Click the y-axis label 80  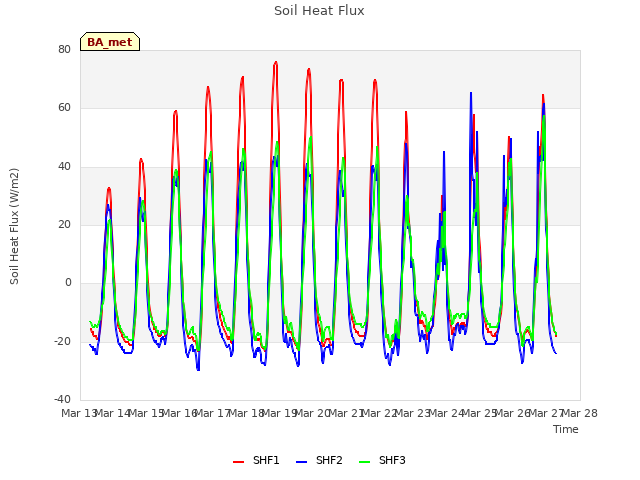[x=64, y=49]
